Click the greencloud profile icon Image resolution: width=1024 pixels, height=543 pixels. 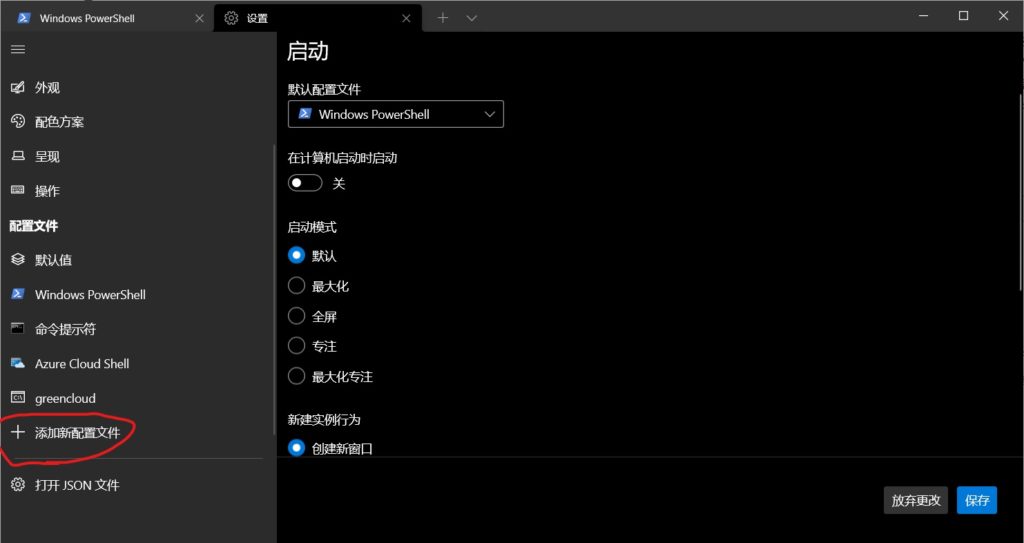point(18,397)
